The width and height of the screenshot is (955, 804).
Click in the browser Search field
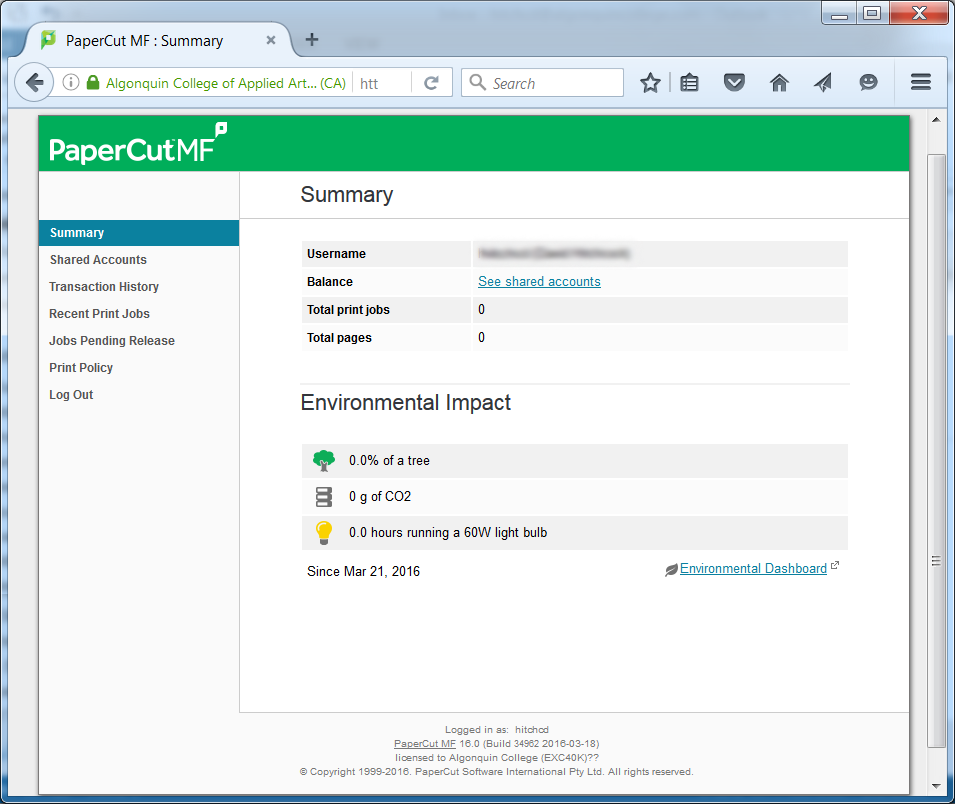click(553, 83)
